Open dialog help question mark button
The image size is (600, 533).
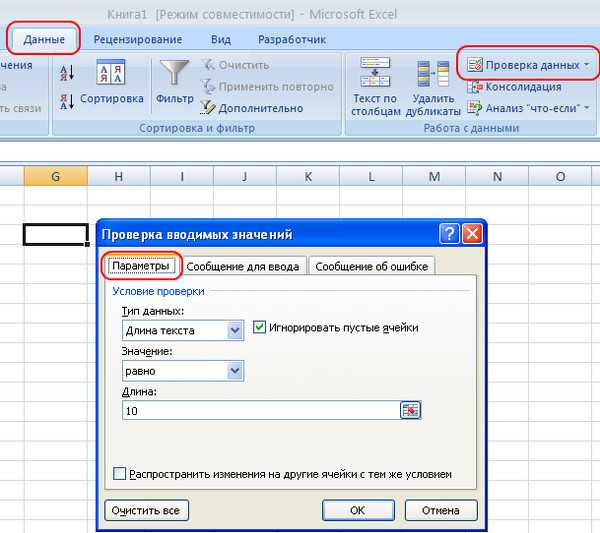(449, 233)
